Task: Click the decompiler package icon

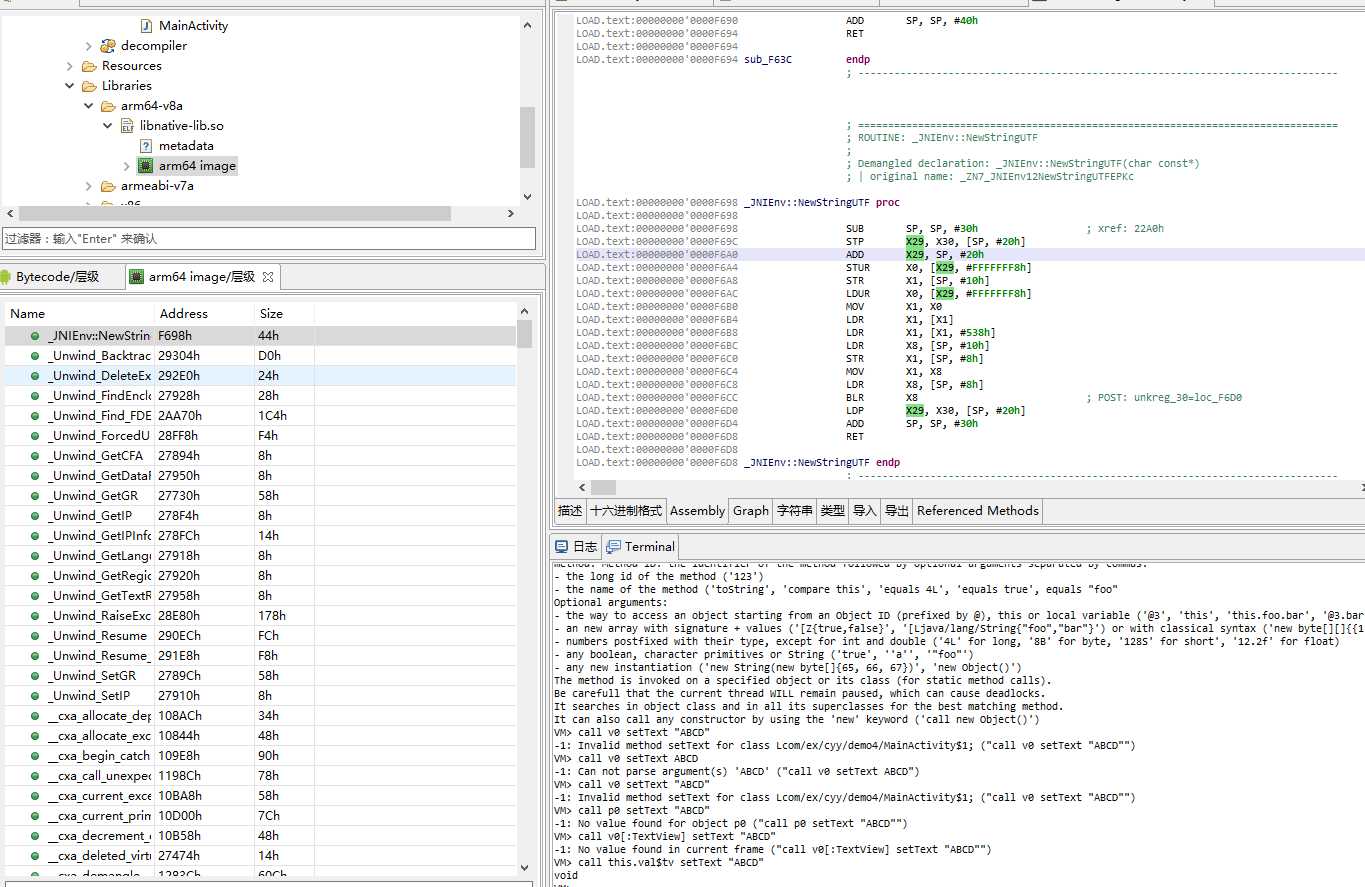Action: point(108,46)
